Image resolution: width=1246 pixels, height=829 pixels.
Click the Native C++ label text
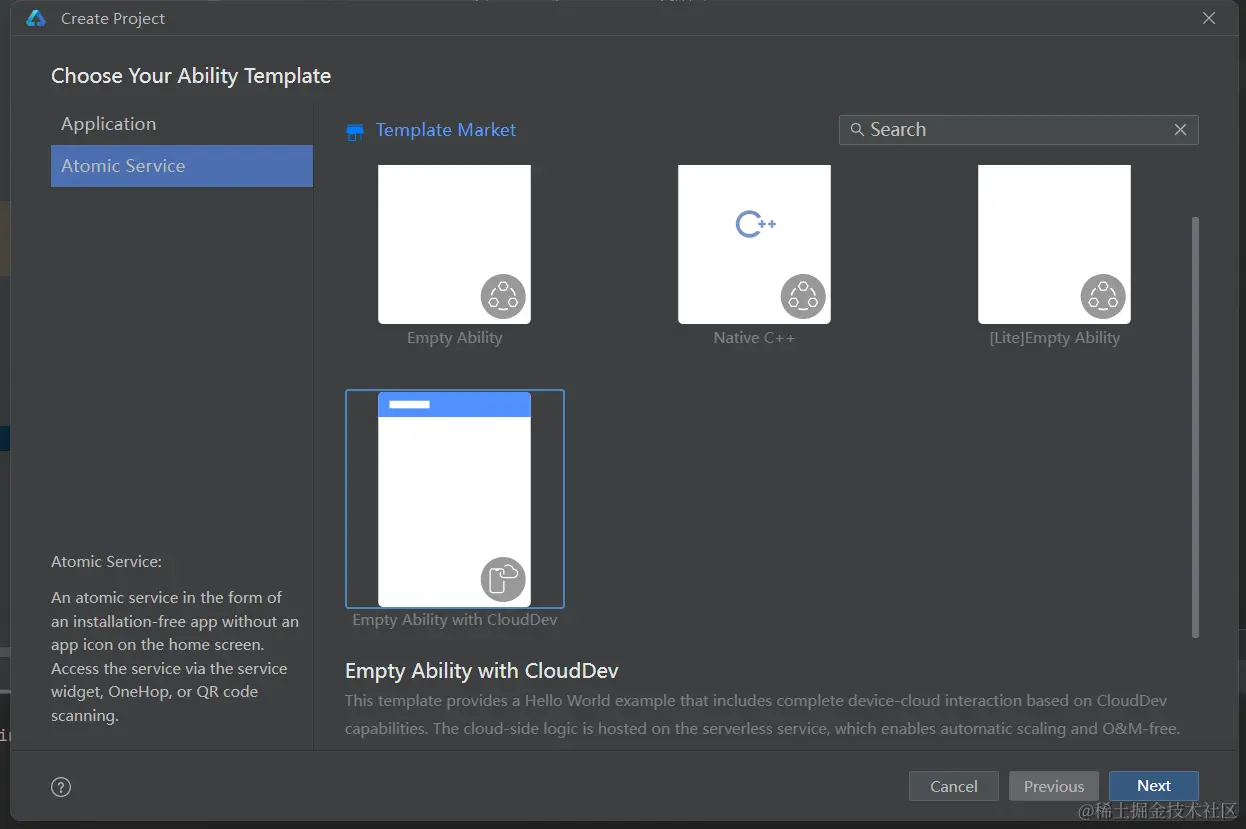pyautogui.click(x=754, y=338)
